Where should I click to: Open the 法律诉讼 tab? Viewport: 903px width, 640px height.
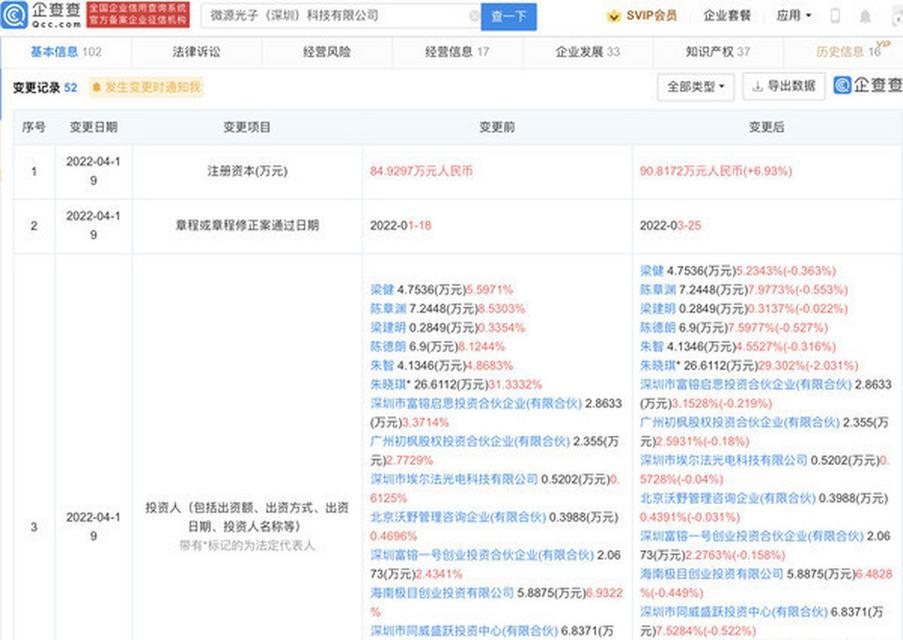pos(196,52)
